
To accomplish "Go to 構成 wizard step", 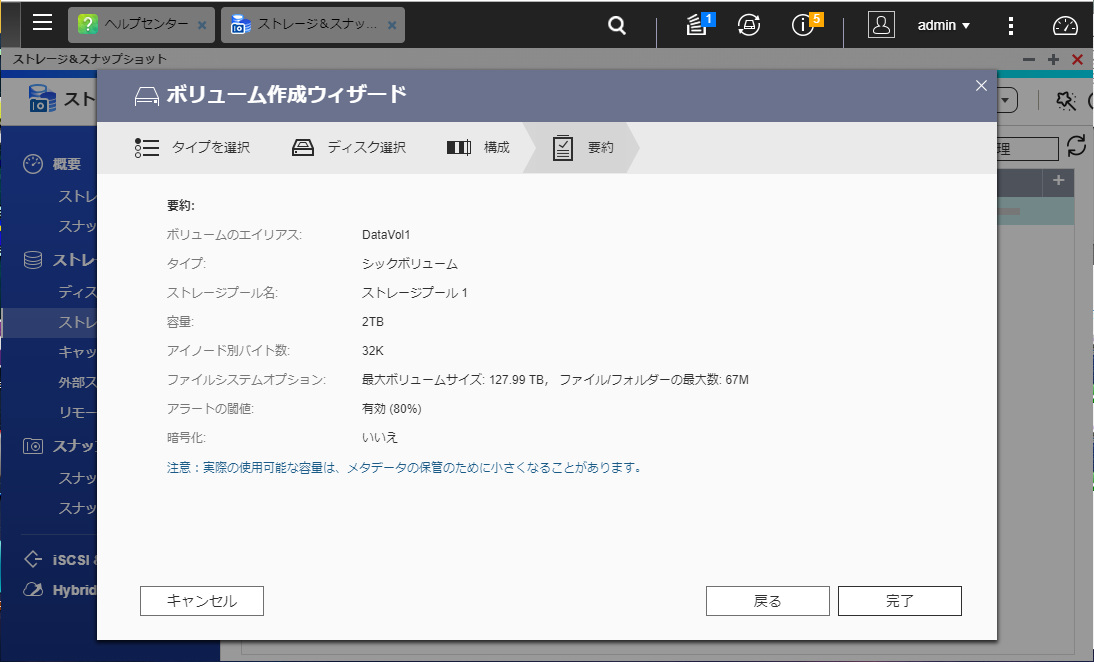I will point(479,147).
